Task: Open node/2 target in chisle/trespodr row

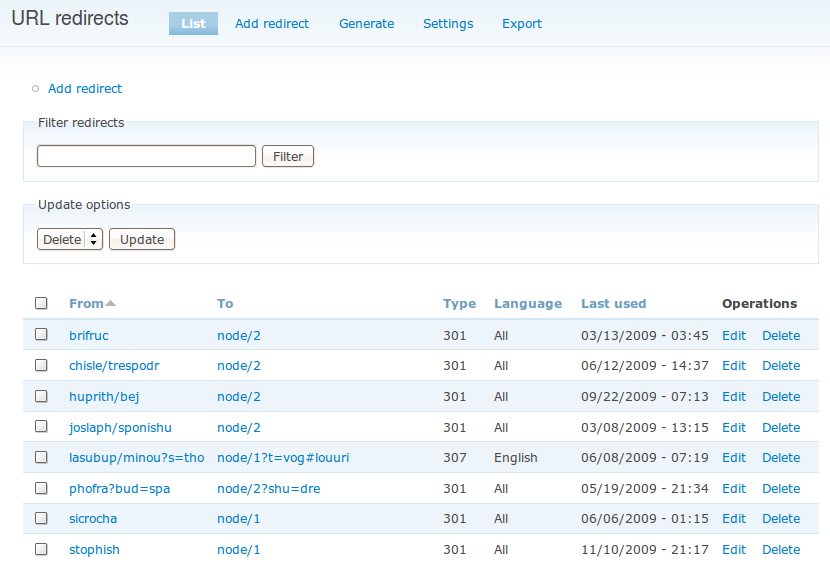Action: [x=239, y=366]
